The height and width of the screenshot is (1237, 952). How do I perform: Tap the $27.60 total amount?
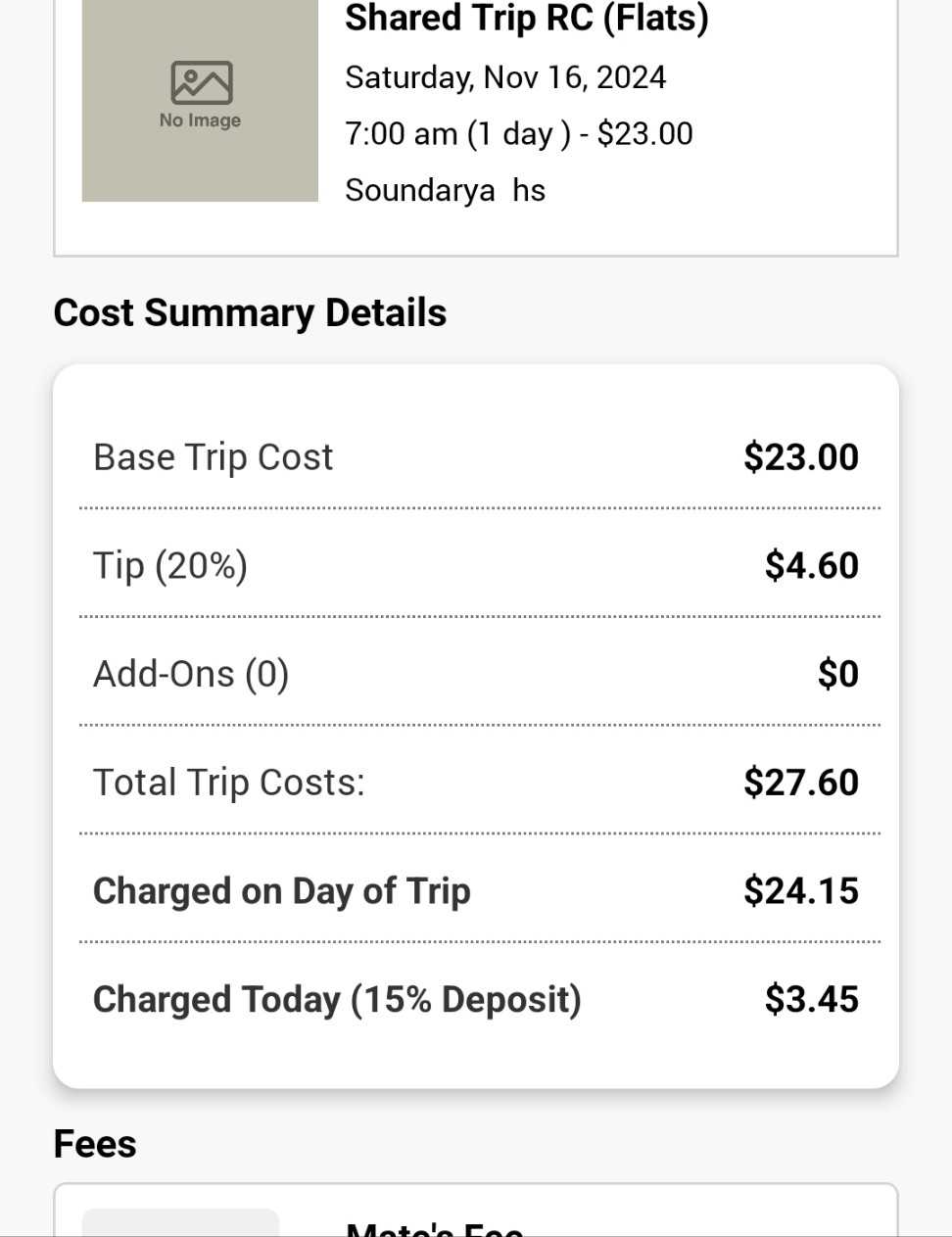[x=800, y=783]
